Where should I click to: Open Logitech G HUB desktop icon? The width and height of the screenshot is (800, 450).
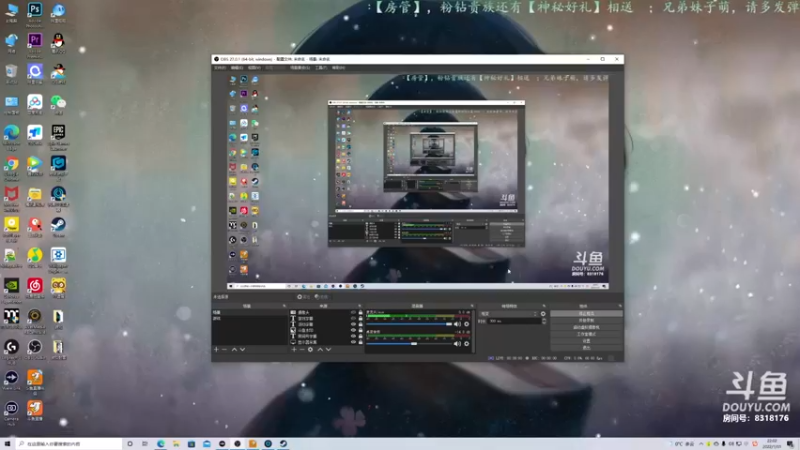point(11,351)
